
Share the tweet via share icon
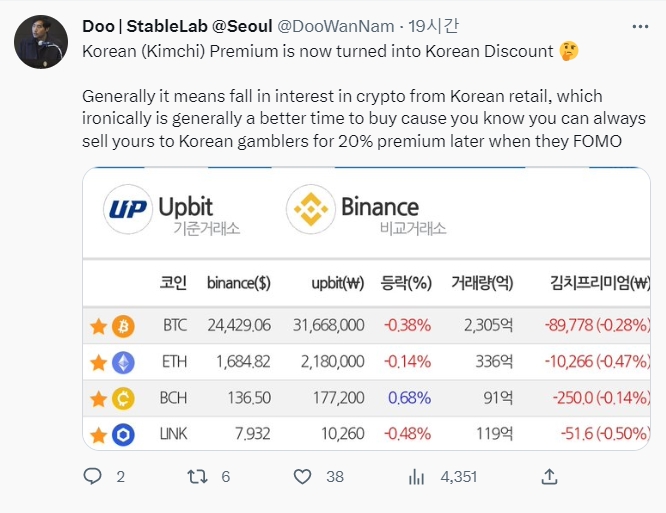[x=547, y=477]
